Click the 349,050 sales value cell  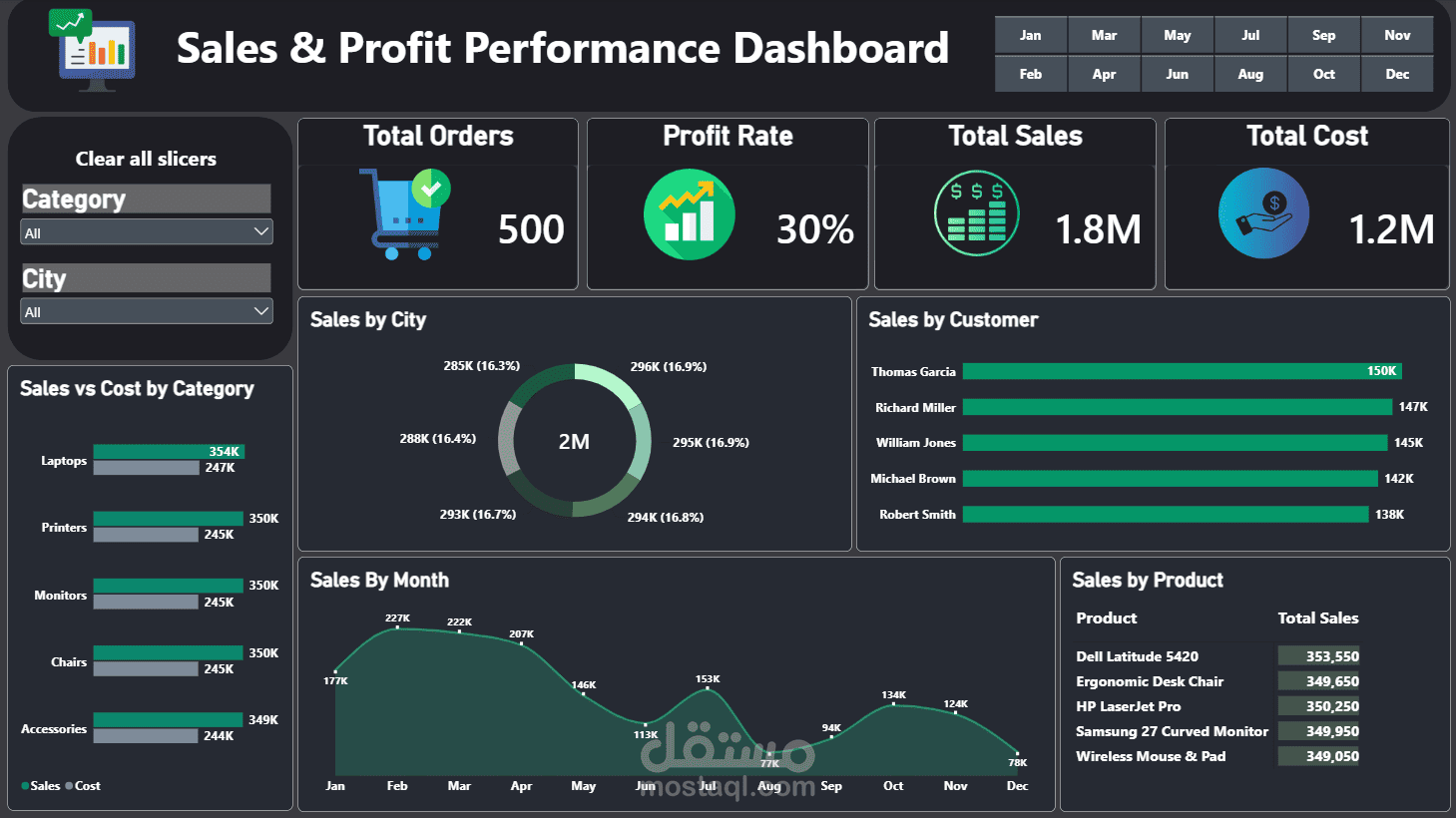pyautogui.click(x=1319, y=756)
